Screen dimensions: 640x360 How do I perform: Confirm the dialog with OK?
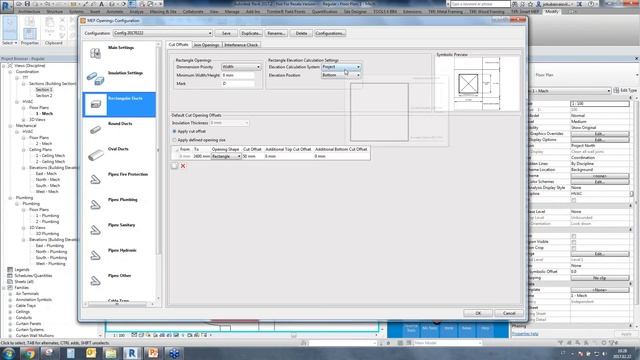click(478, 313)
